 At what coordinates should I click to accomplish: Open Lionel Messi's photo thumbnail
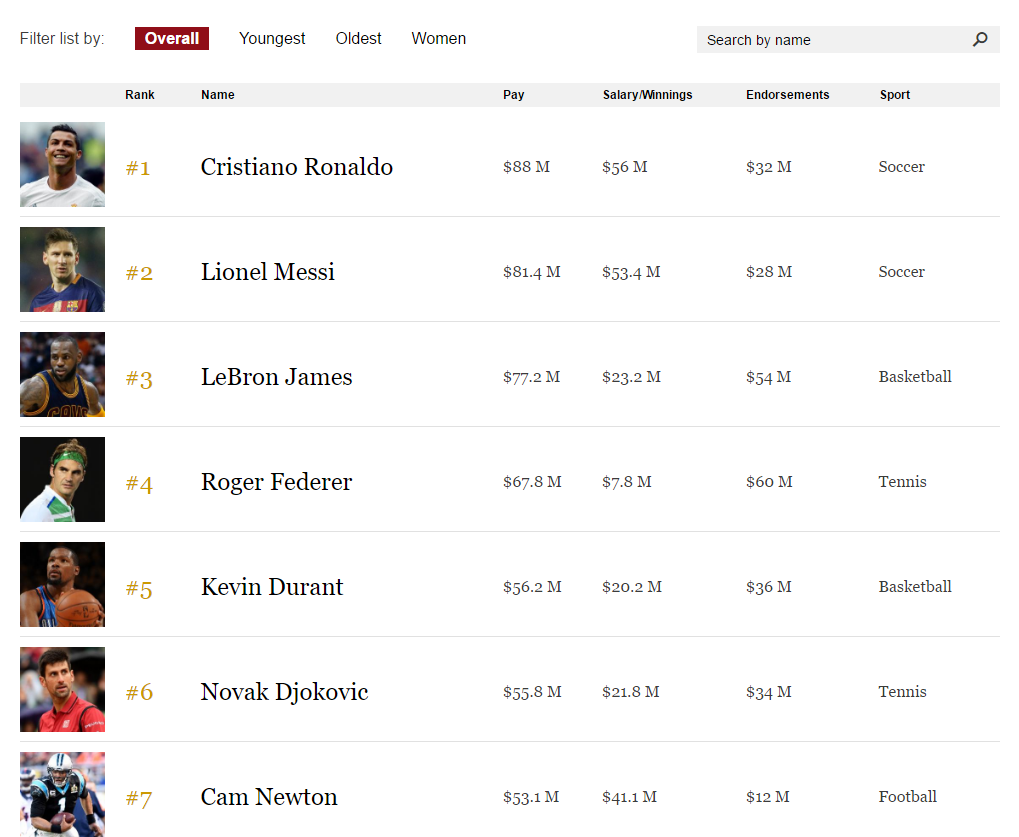click(x=62, y=269)
